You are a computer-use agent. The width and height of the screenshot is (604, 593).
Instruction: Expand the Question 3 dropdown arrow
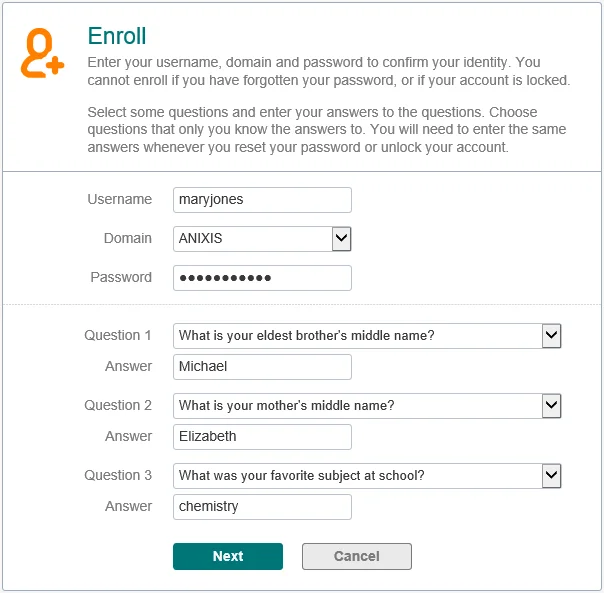[x=551, y=476]
